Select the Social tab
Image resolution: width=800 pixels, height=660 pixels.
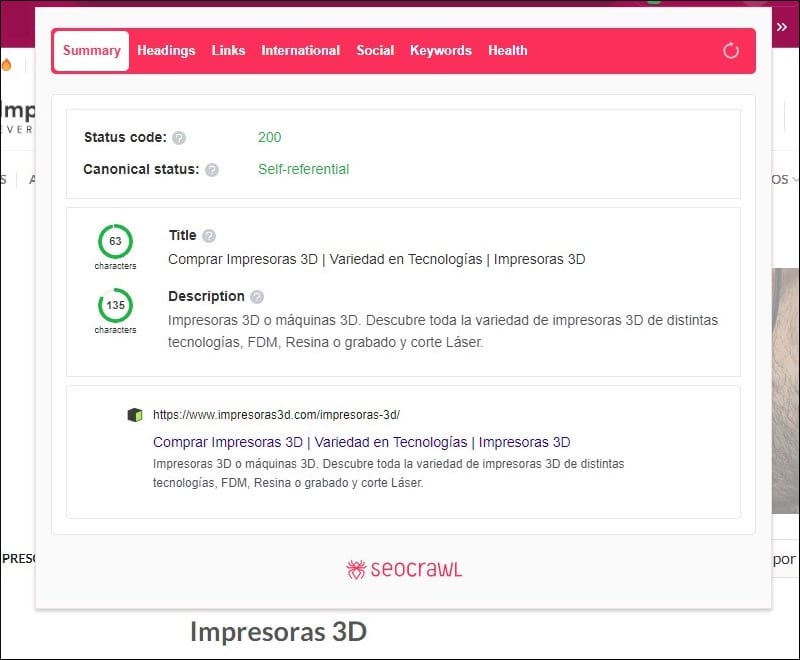(375, 50)
